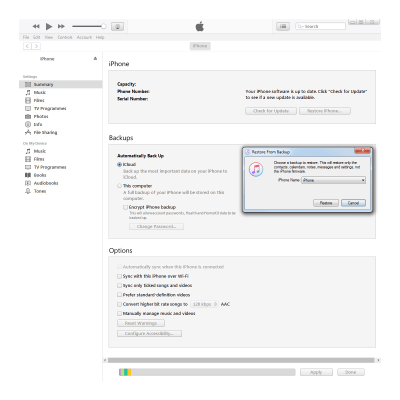Open the kbps bit rate dropdown
The image size is (400, 400).
point(205,304)
